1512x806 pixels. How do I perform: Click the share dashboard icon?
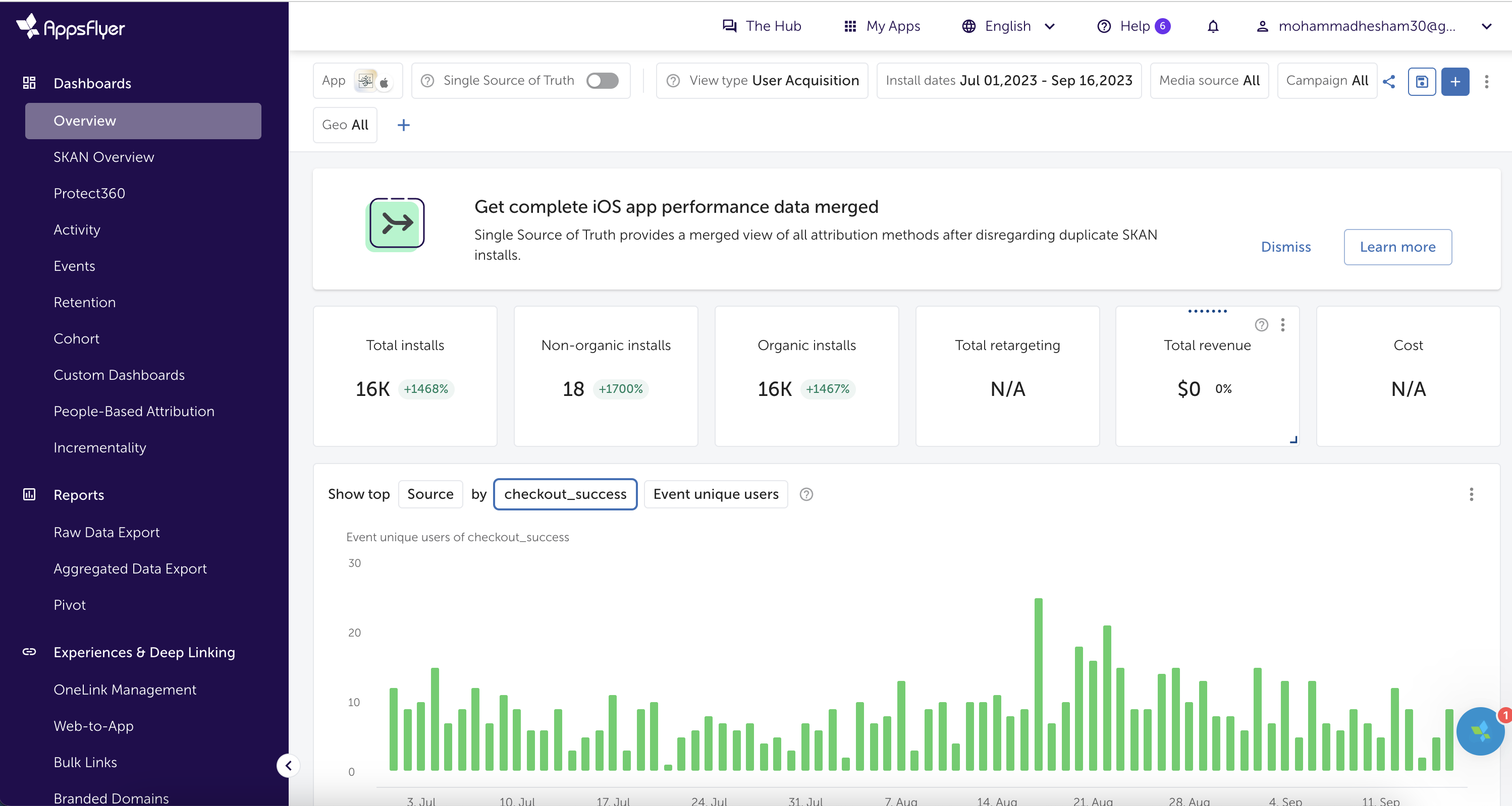click(1389, 81)
